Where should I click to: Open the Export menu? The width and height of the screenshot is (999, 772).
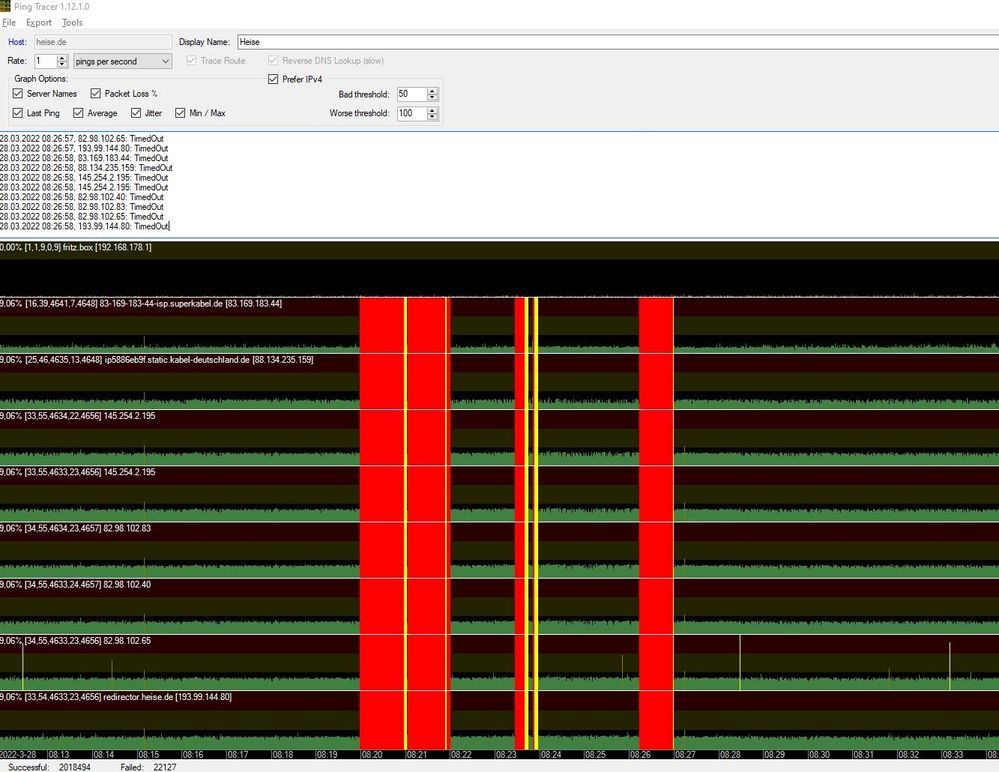tap(38, 22)
